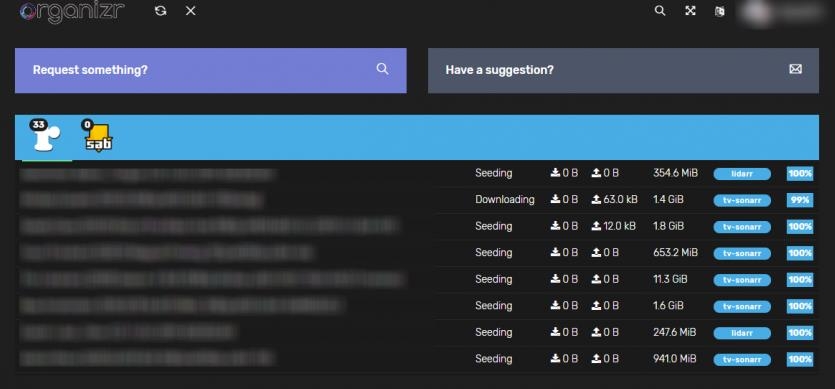The width and height of the screenshot is (835, 389).
Task: Reload the page with refresh icon
Action: coord(160,11)
